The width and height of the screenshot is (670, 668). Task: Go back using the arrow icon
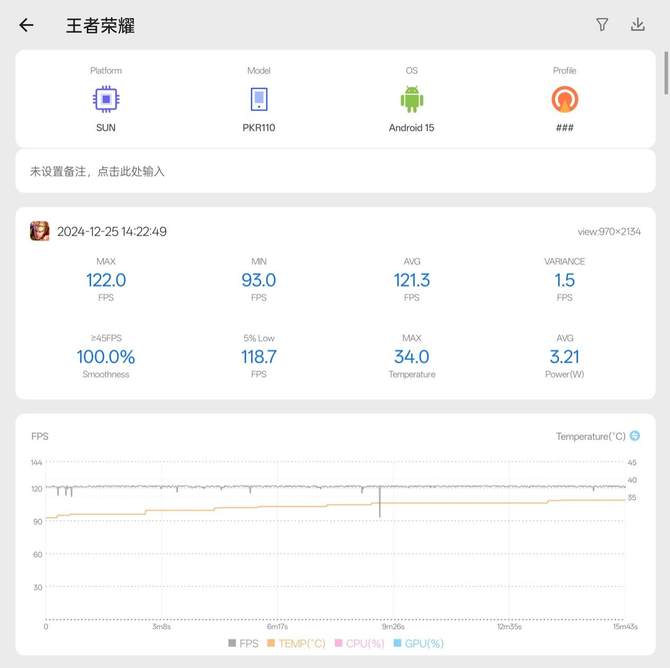point(27,25)
